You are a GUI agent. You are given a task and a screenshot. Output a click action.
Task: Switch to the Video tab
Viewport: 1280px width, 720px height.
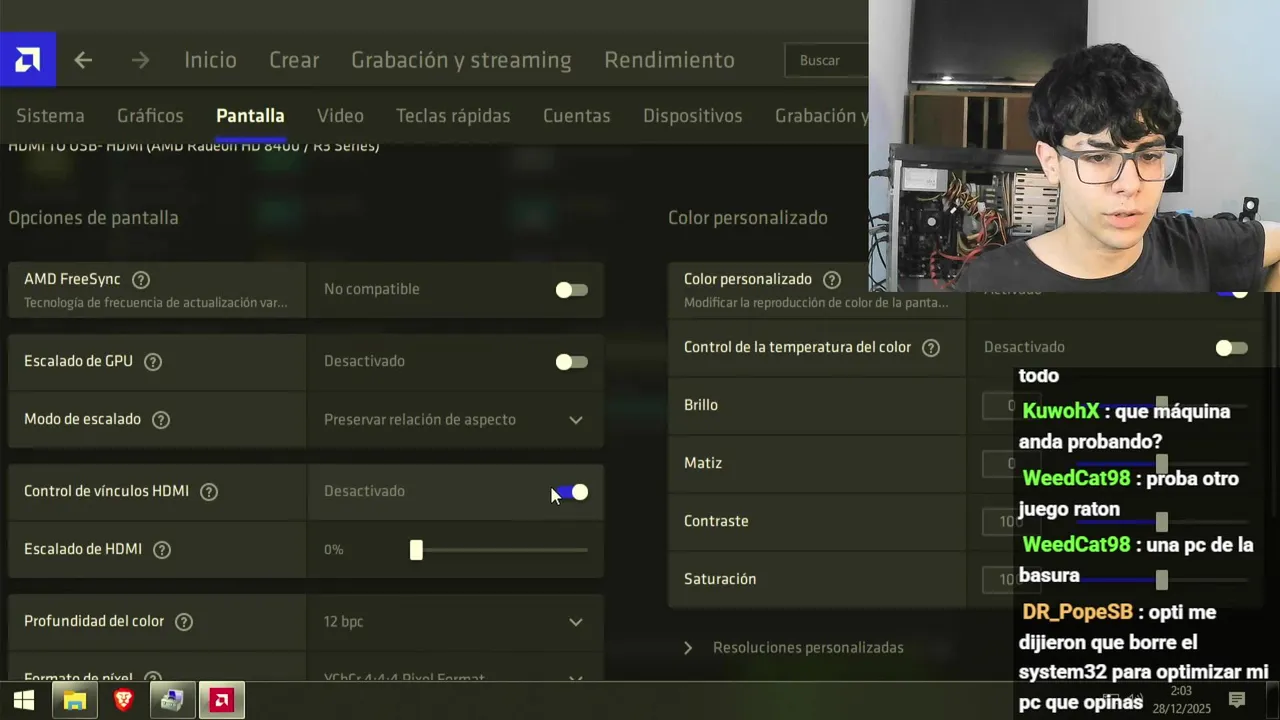(x=340, y=116)
